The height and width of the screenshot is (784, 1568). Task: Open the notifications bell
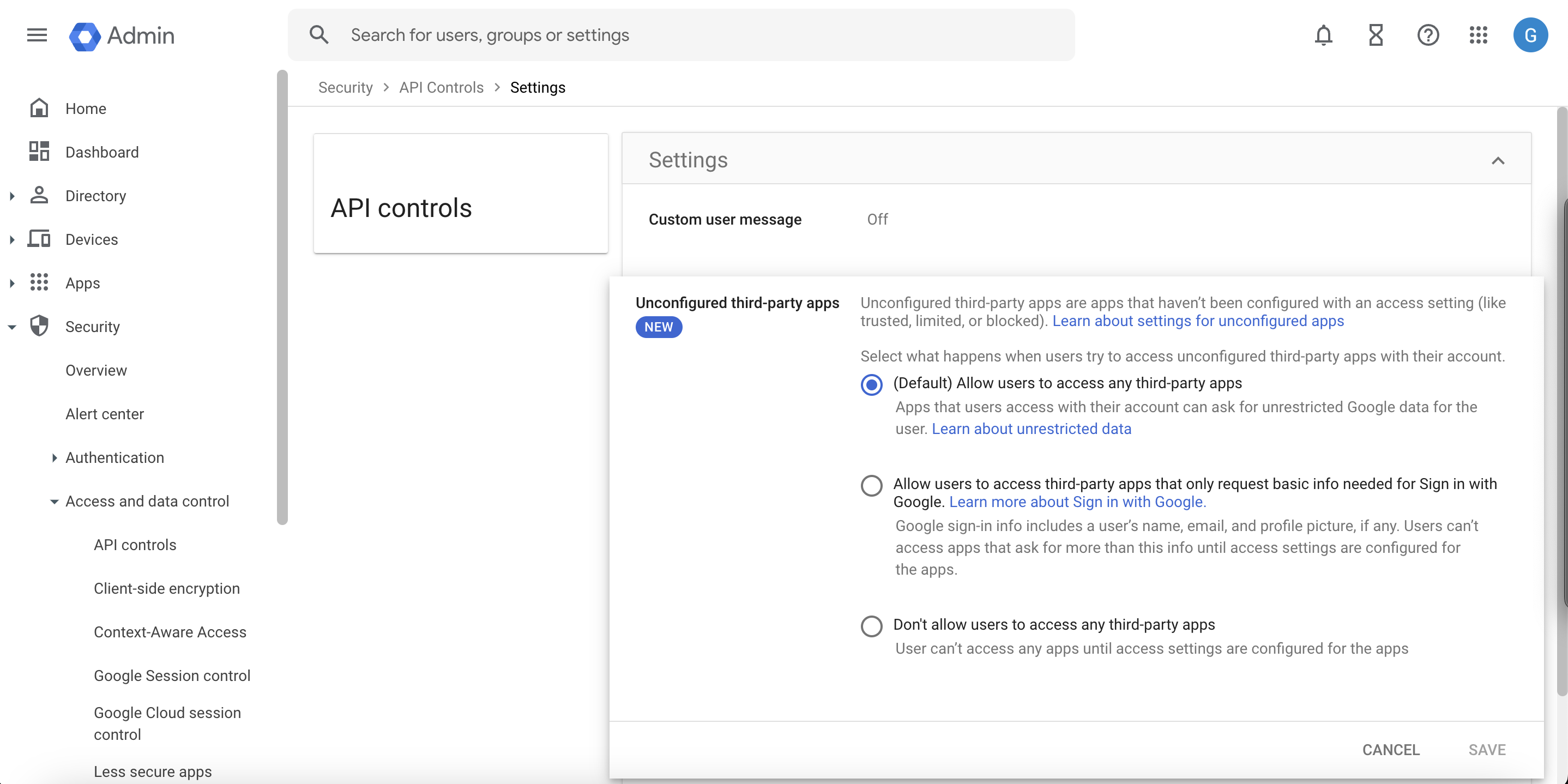click(1323, 35)
